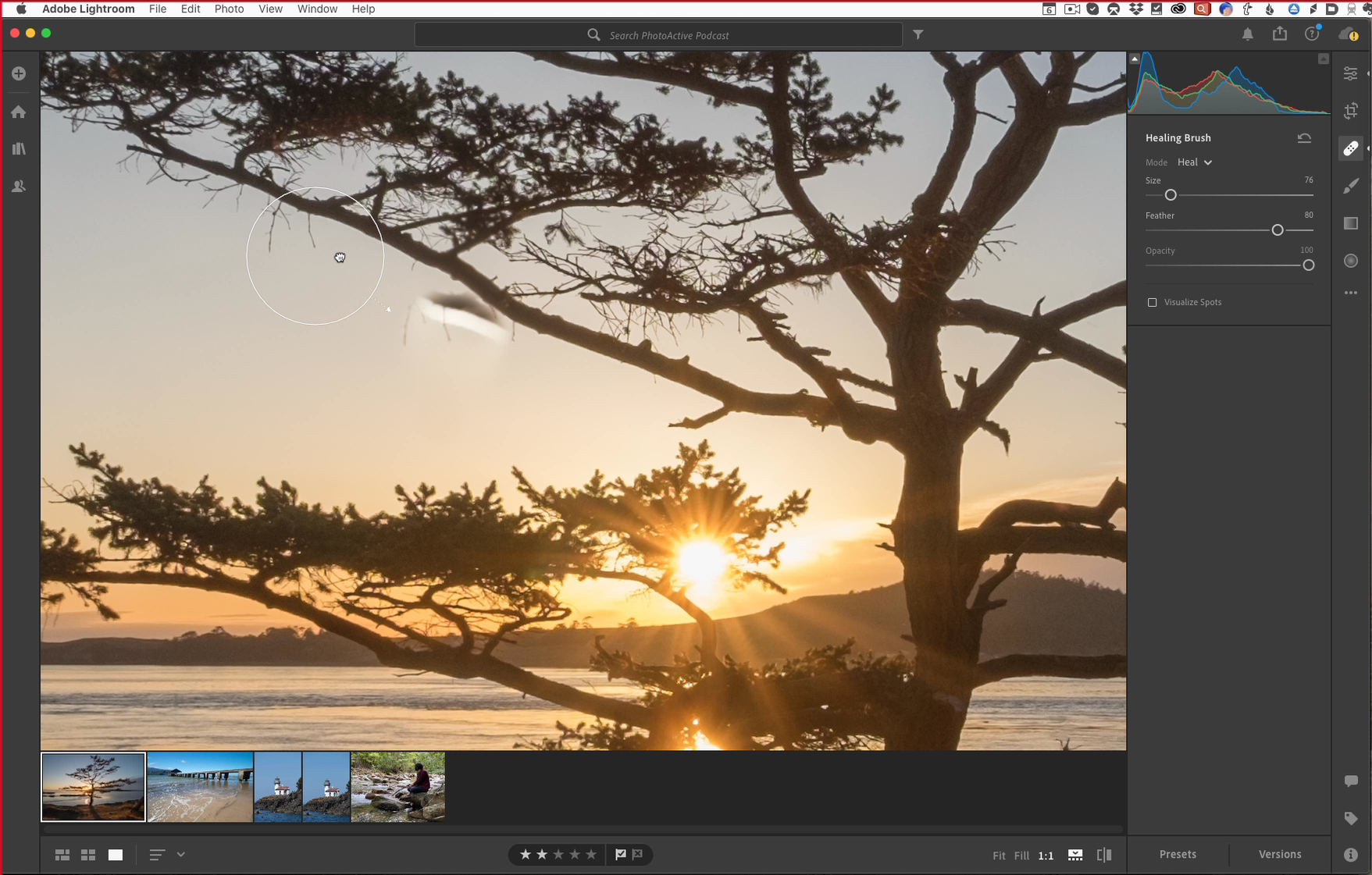Image resolution: width=1372 pixels, height=875 pixels.
Task: Open the Versions panel
Action: coord(1280,855)
